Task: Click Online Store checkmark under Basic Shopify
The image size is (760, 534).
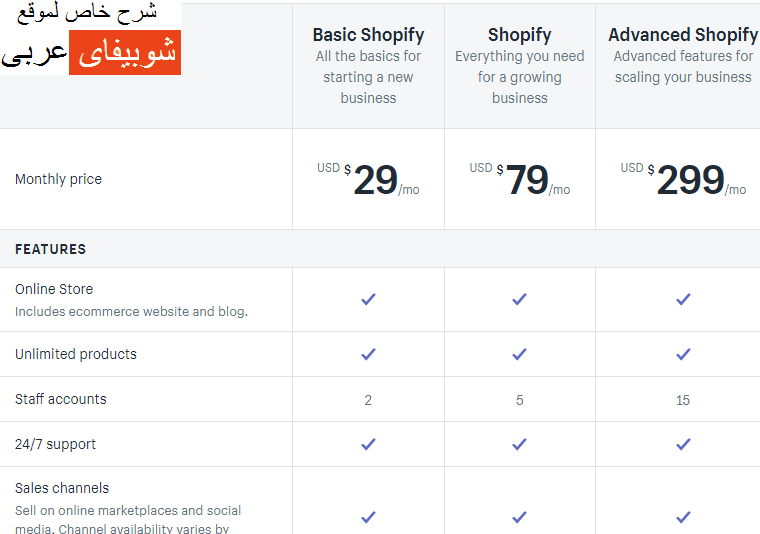Action: click(368, 299)
